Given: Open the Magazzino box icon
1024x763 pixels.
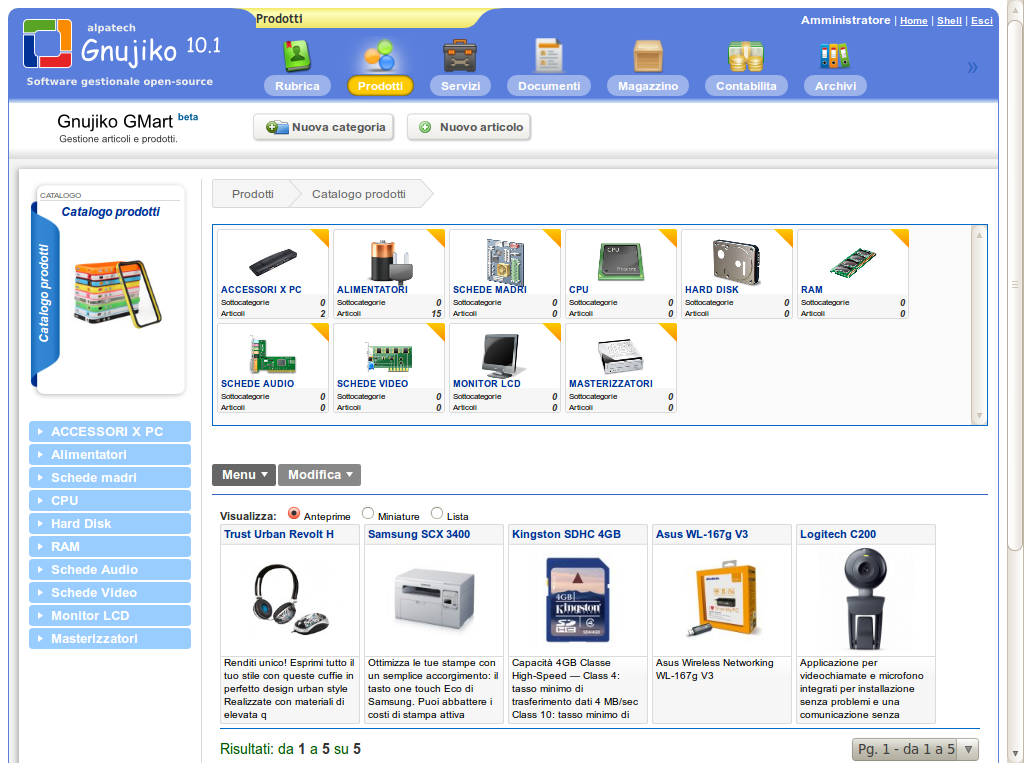Looking at the screenshot, I should pos(646,55).
